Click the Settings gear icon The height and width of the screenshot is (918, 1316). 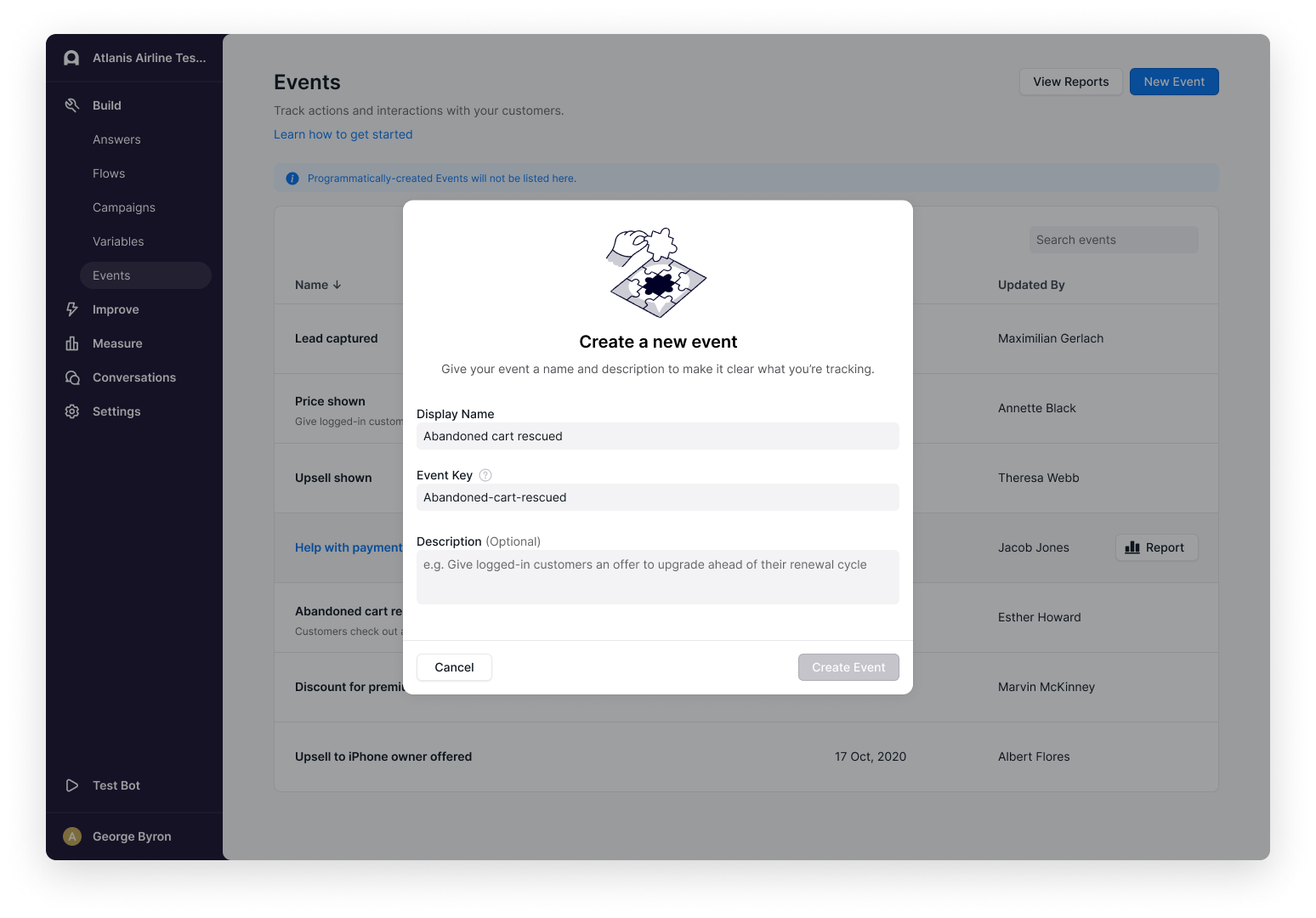pyautogui.click(x=72, y=411)
